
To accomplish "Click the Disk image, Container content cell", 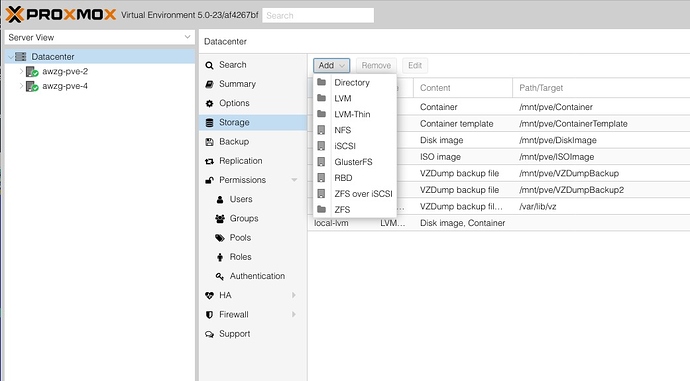I will (462, 223).
